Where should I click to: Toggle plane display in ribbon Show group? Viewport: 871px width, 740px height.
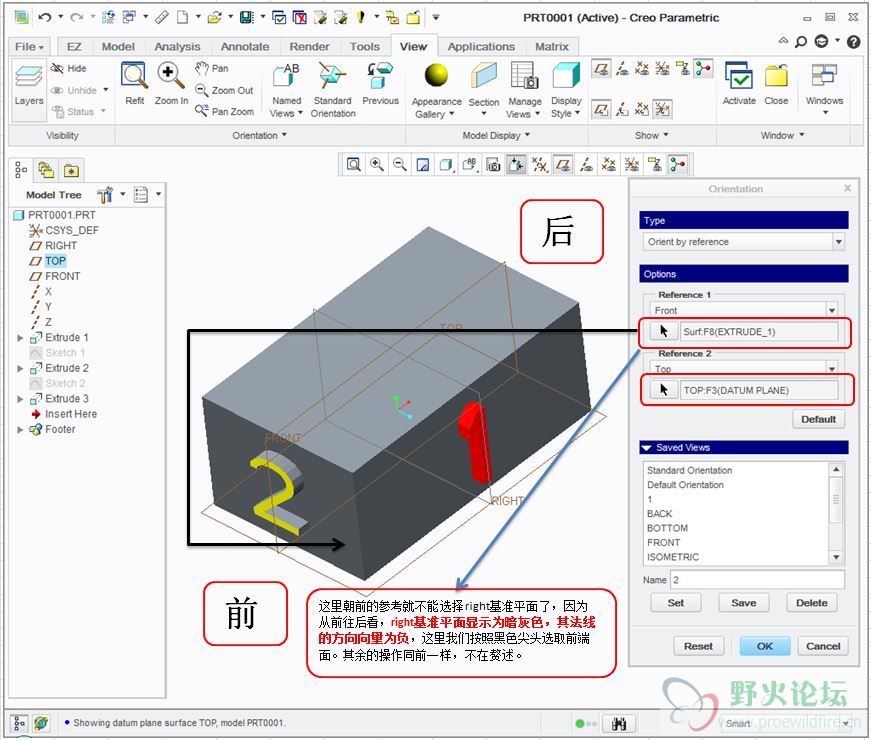tap(600, 69)
